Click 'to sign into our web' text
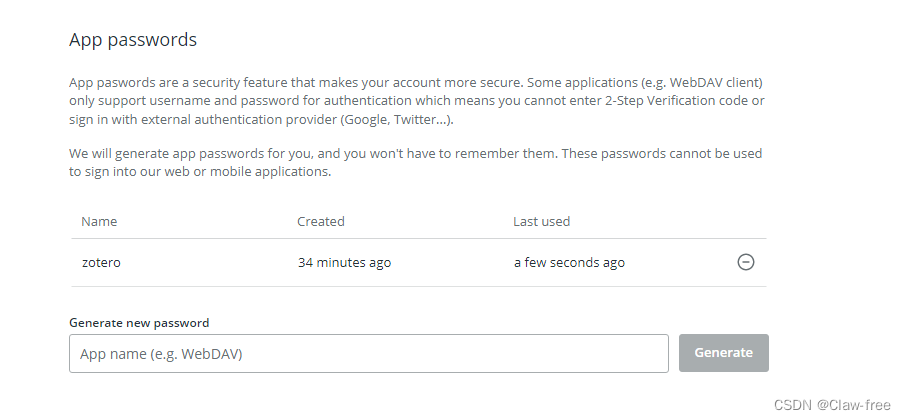This screenshot has height=420, width=906. (129, 172)
